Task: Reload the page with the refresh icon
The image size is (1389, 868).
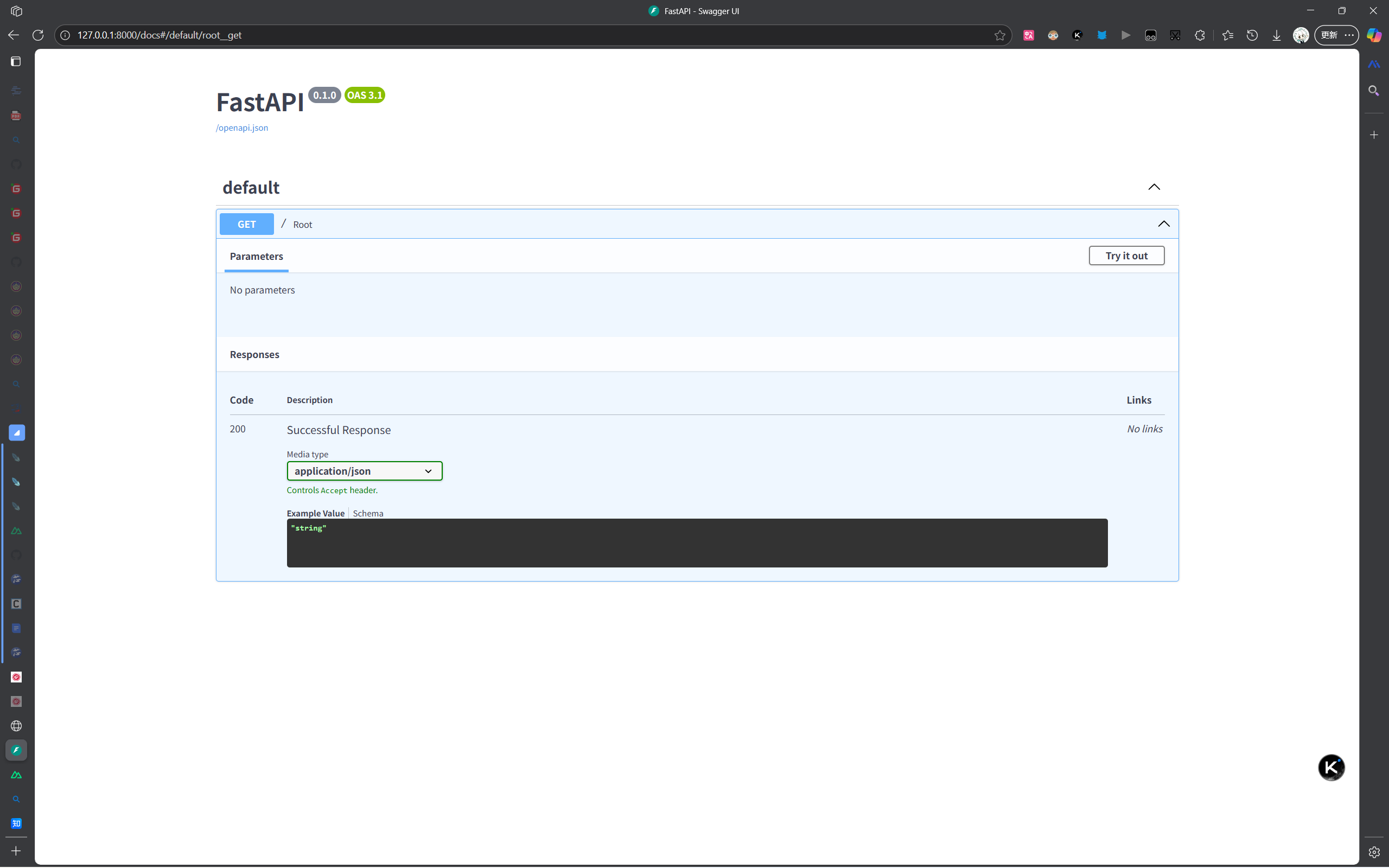Action: tap(39, 35)
